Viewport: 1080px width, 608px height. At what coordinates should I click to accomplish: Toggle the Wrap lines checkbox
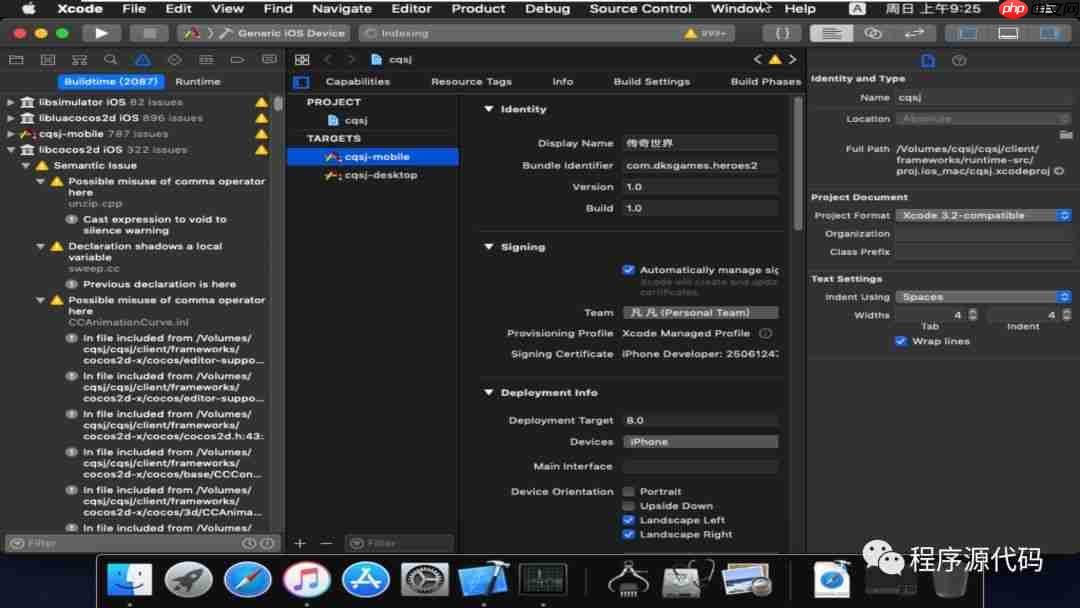point(900,342)
